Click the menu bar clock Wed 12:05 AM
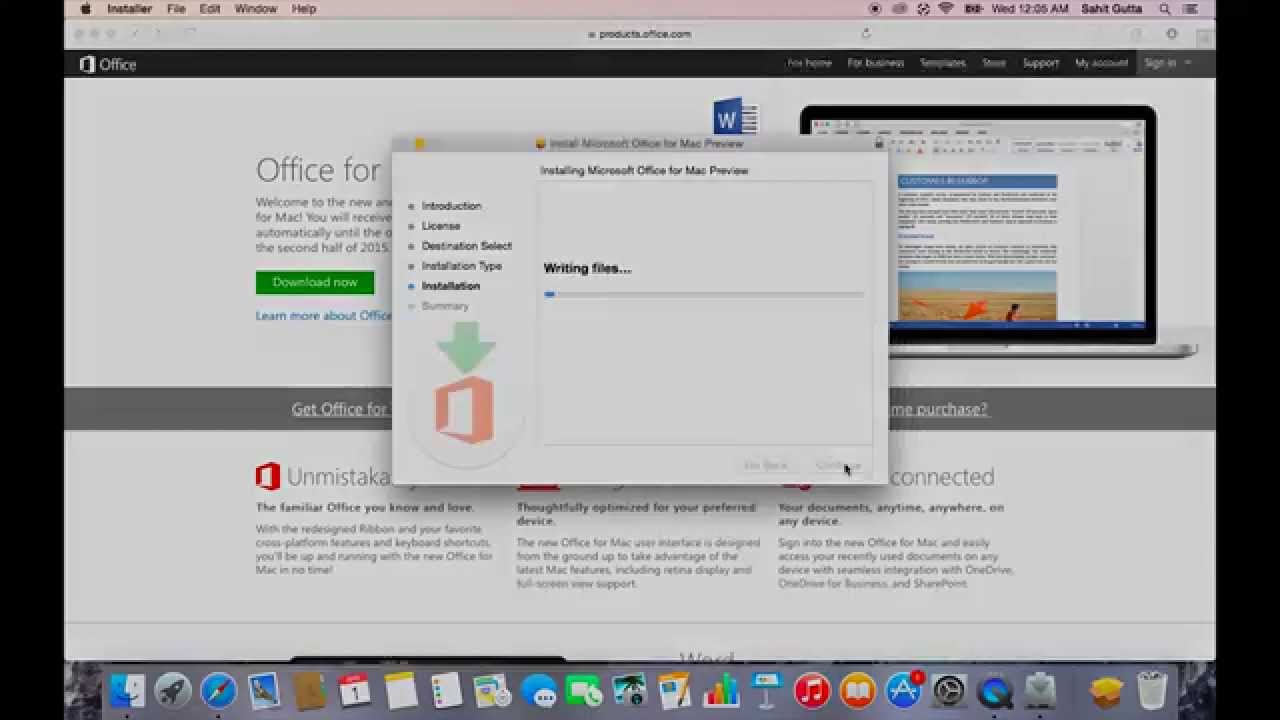This screenshot has height=720, width=1280. tap(1031, 9)
